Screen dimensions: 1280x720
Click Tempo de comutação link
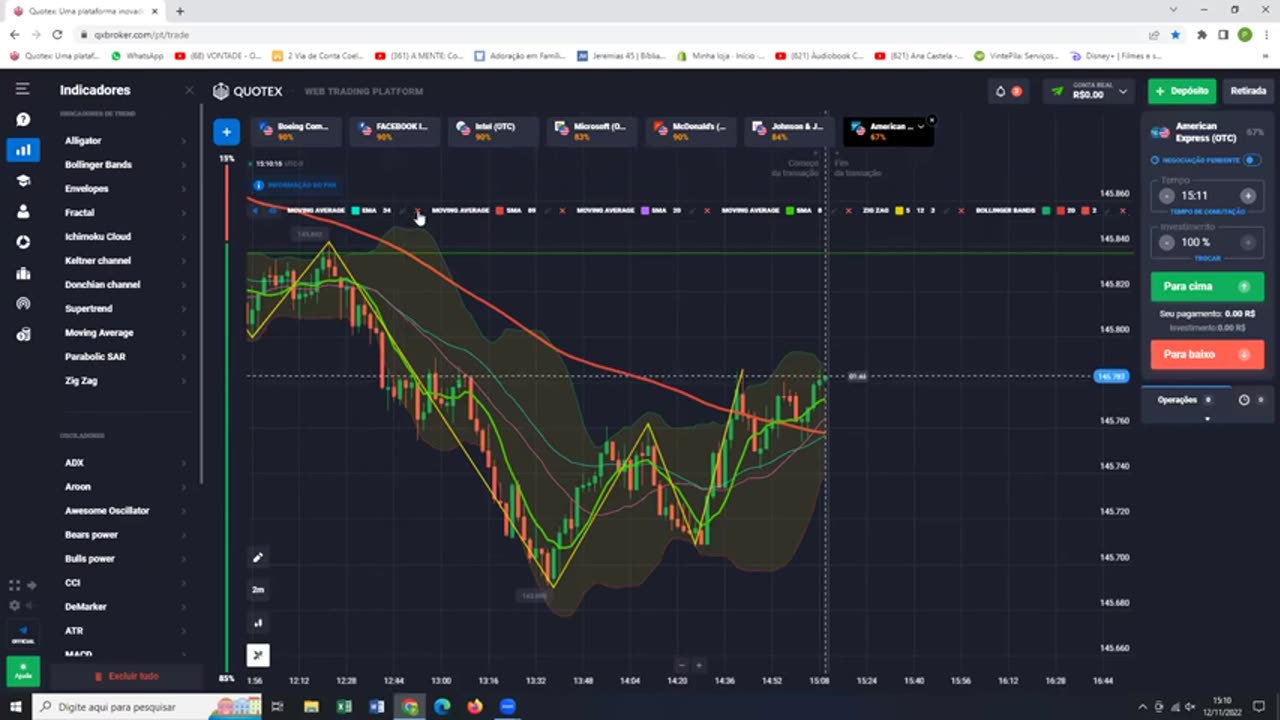tap(1207, 212)
